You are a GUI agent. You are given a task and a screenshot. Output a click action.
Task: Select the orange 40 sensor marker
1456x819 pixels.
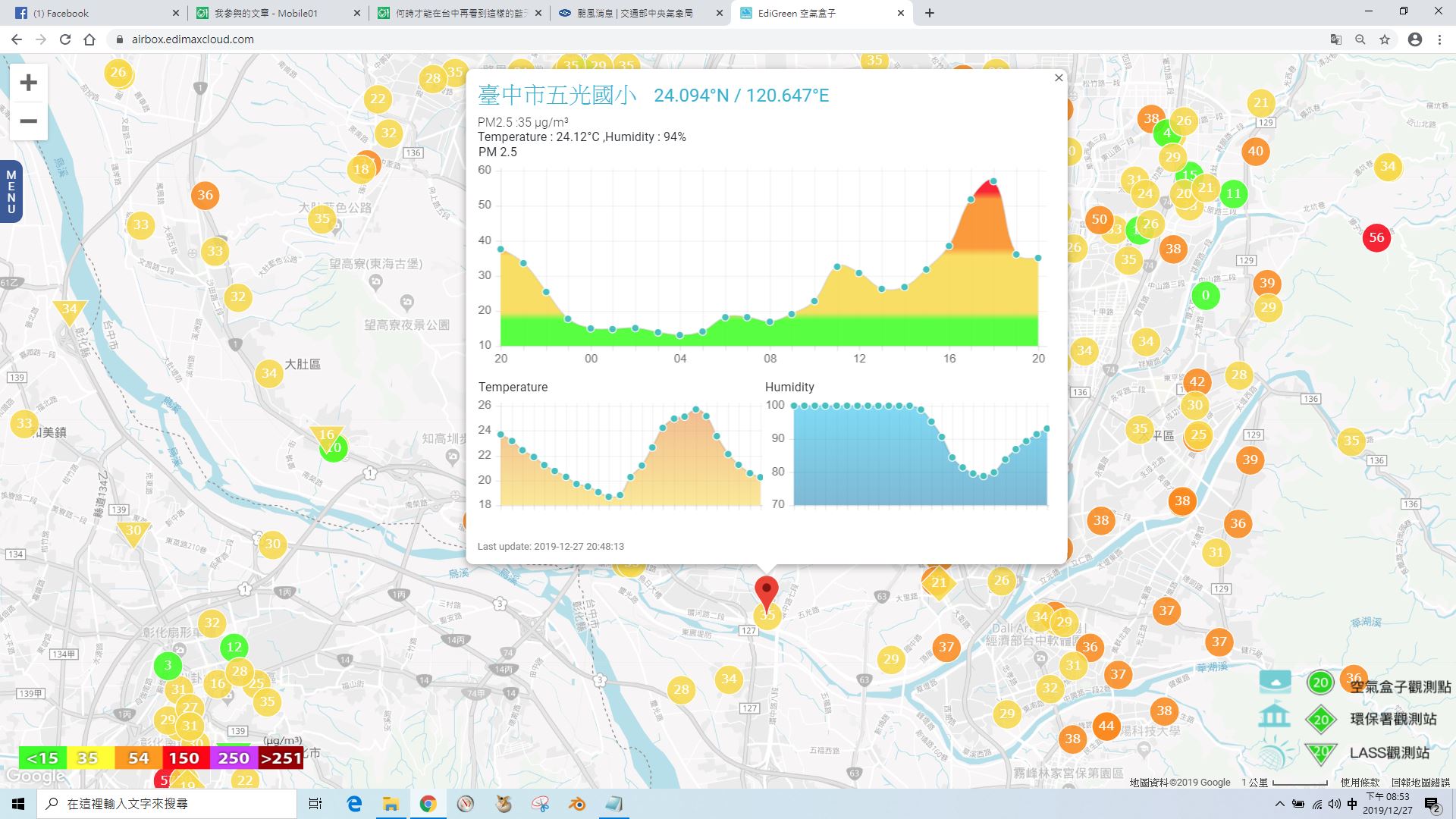click(1256, 151)
